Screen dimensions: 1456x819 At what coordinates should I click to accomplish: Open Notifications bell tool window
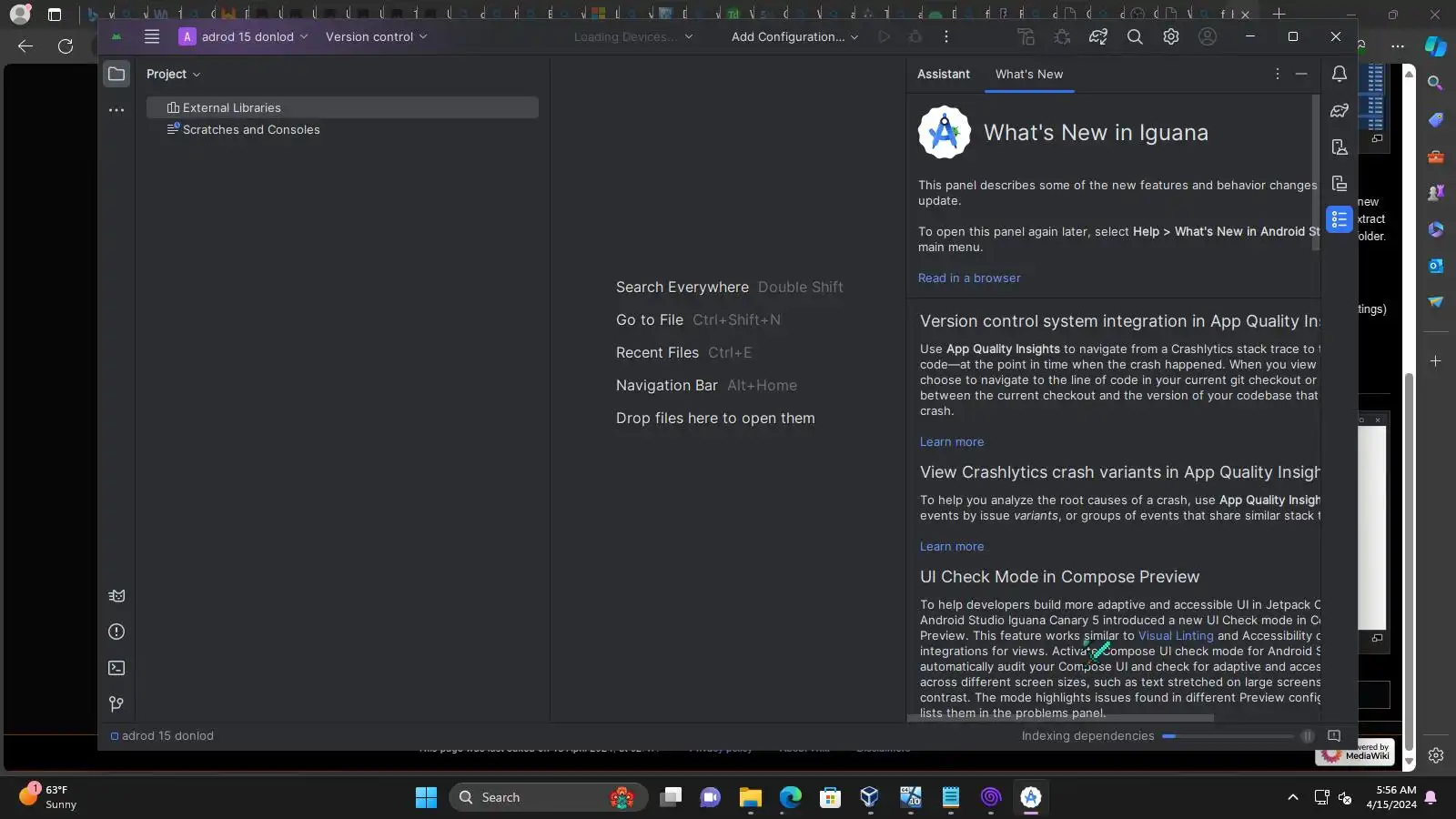coord(1340,74)
